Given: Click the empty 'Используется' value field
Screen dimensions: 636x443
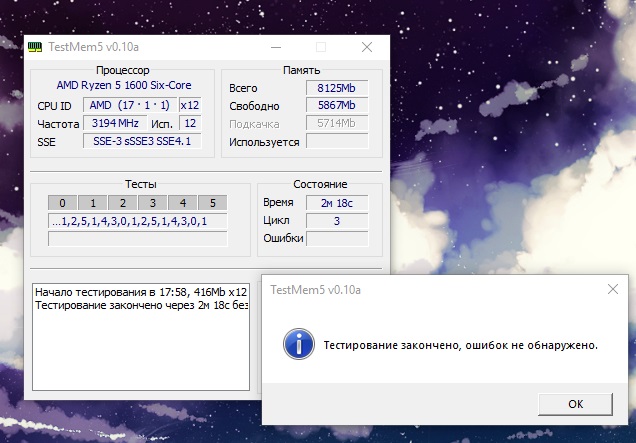Looking at the screenshot, I should (x=337, y=142).
